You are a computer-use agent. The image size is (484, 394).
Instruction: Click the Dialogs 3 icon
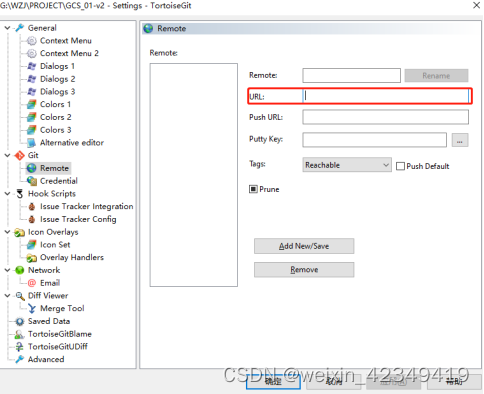32,92
